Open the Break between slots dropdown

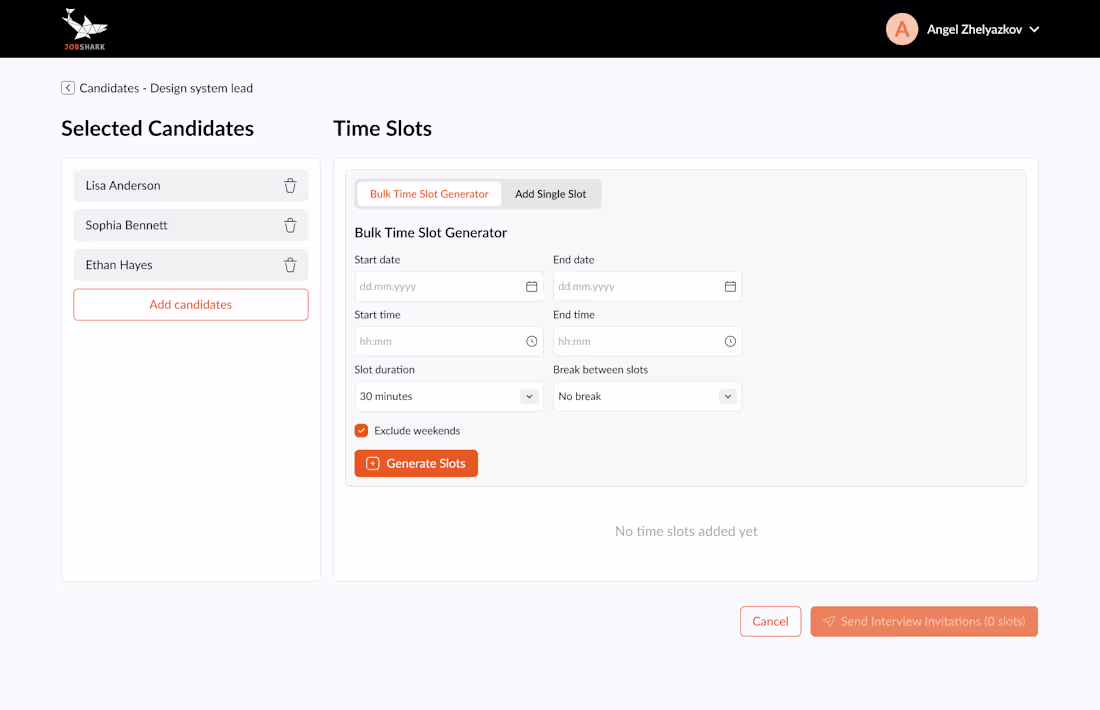727,397
